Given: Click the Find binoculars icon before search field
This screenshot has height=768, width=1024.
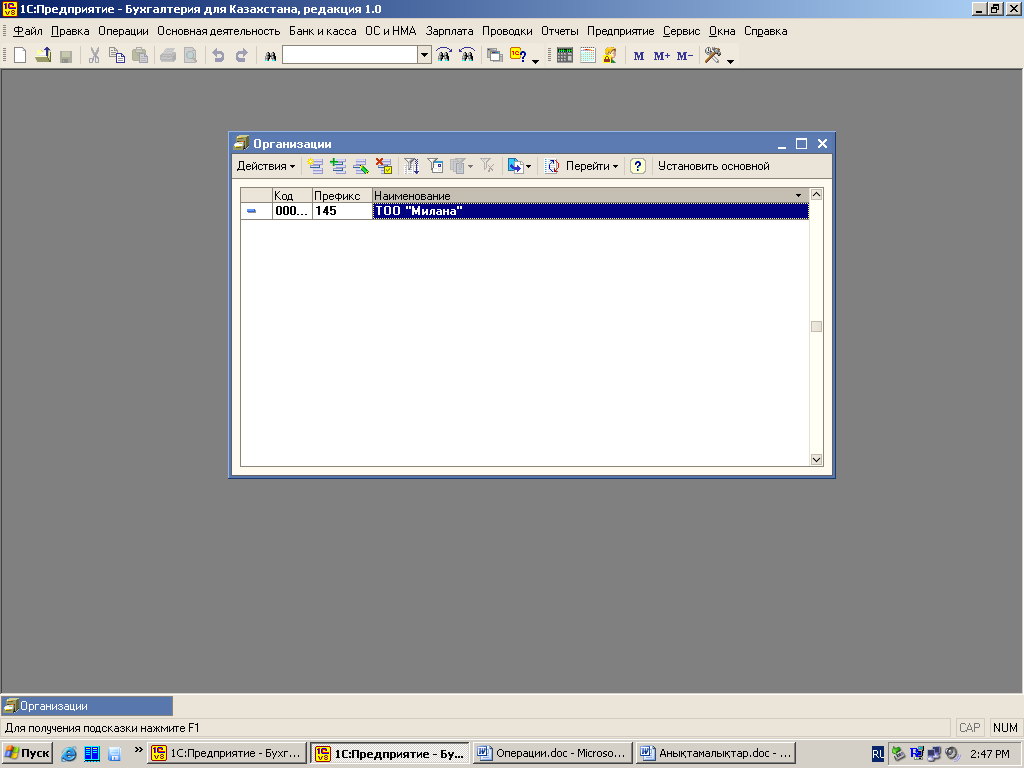Looking at the screenshot, I should pyautogui.click(x=270, y=56).
